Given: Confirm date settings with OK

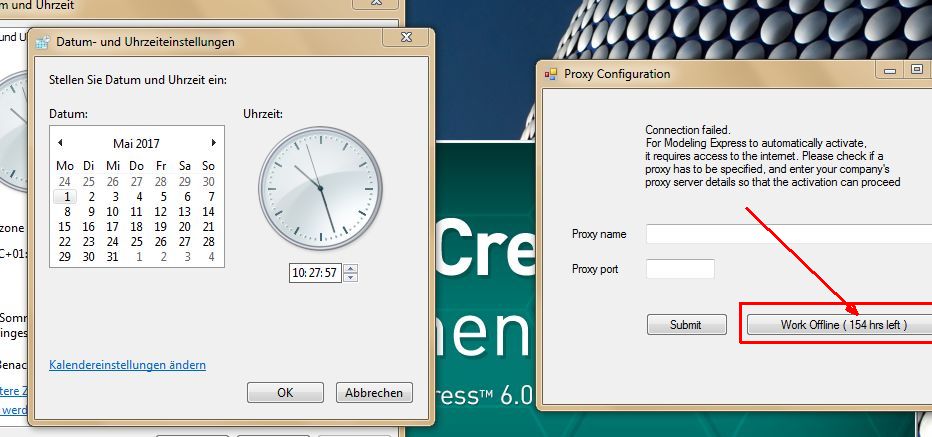Looking at the screenshot, I should [x=285, y=392].
